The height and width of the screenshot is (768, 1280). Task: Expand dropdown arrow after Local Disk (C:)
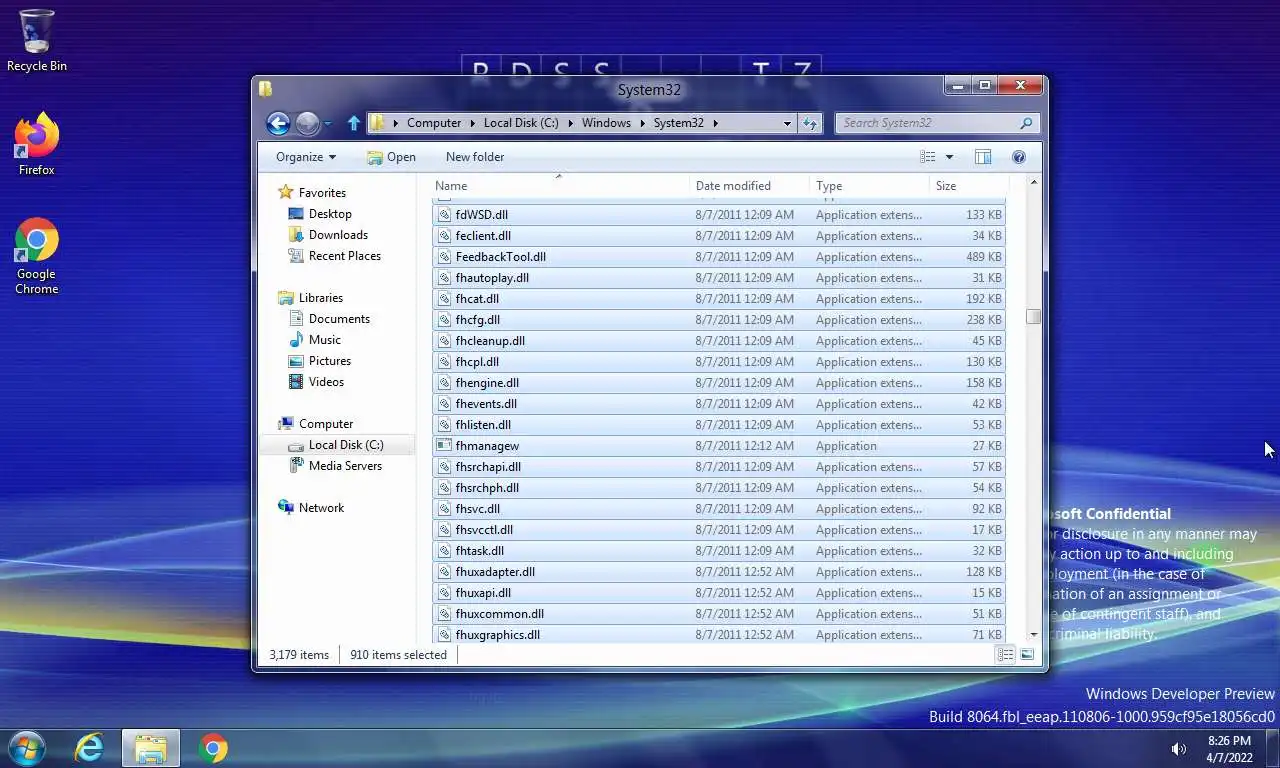point(571,123)
